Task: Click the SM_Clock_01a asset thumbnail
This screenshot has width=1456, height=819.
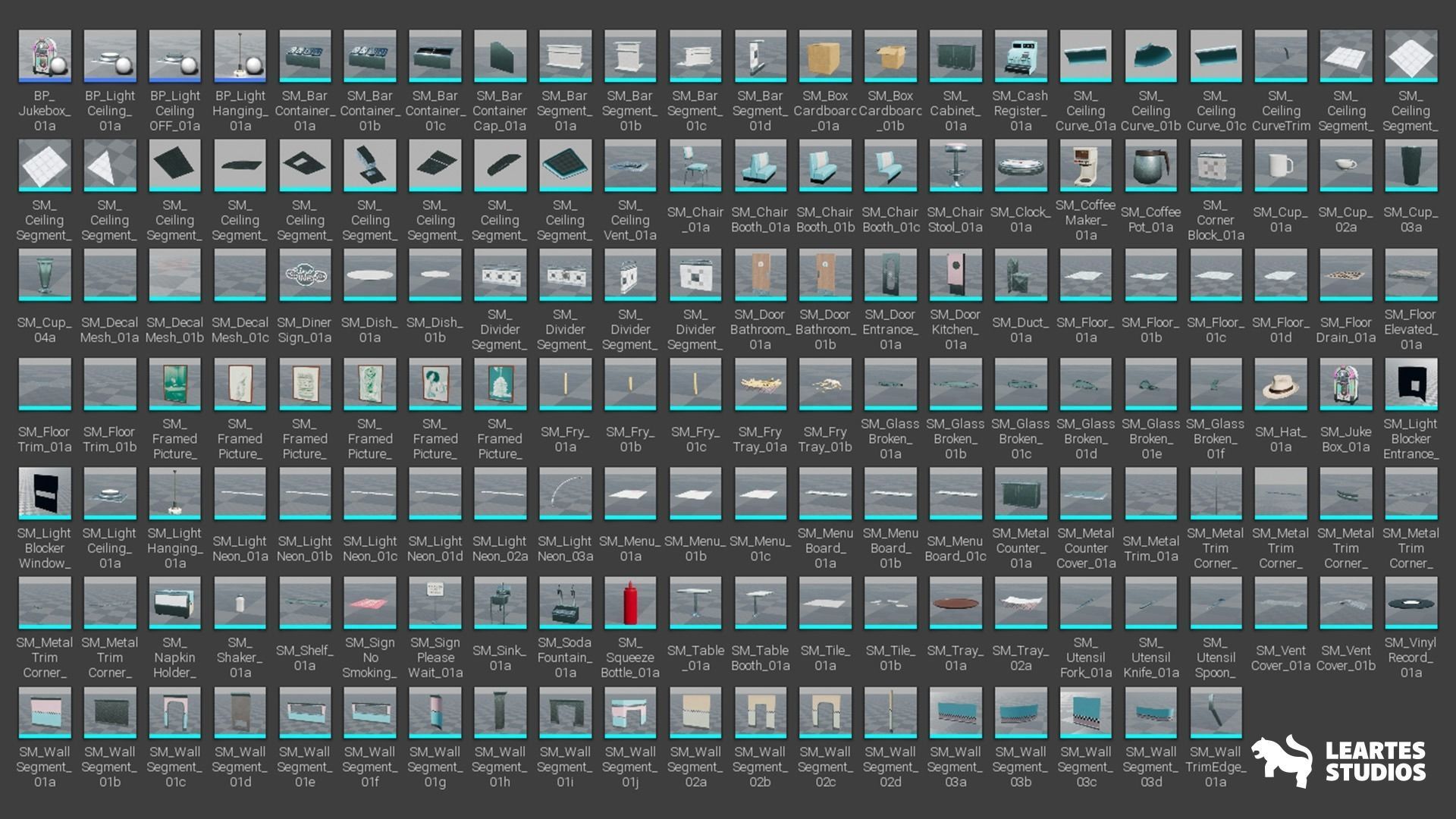Action: [1021, 165]
